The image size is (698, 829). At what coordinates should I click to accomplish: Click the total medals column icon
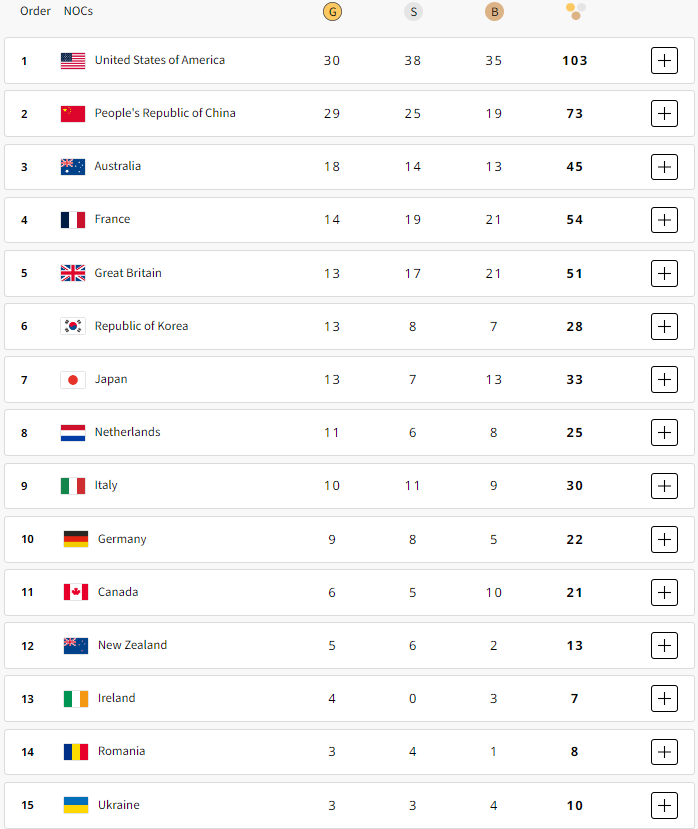(x=575, y=11)
